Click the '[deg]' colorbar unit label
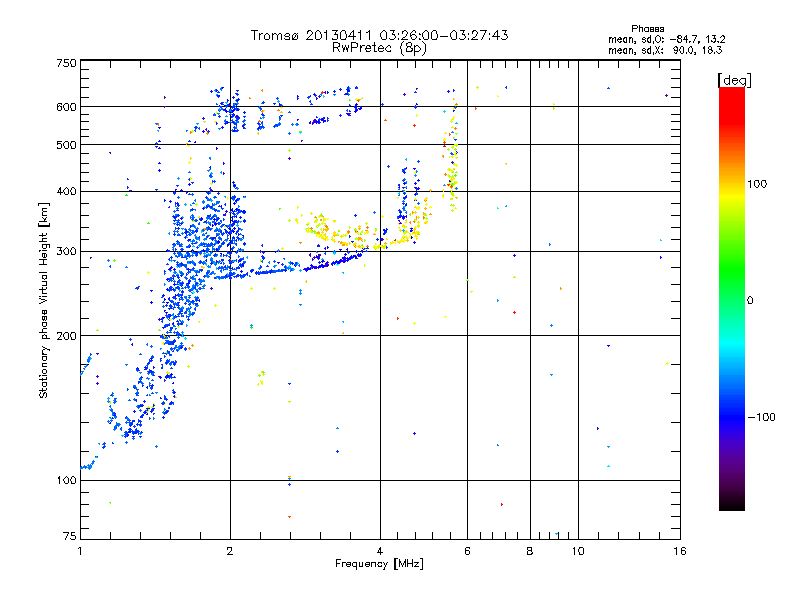This screenshot has width=800, height=600. [x=734, y=80]
